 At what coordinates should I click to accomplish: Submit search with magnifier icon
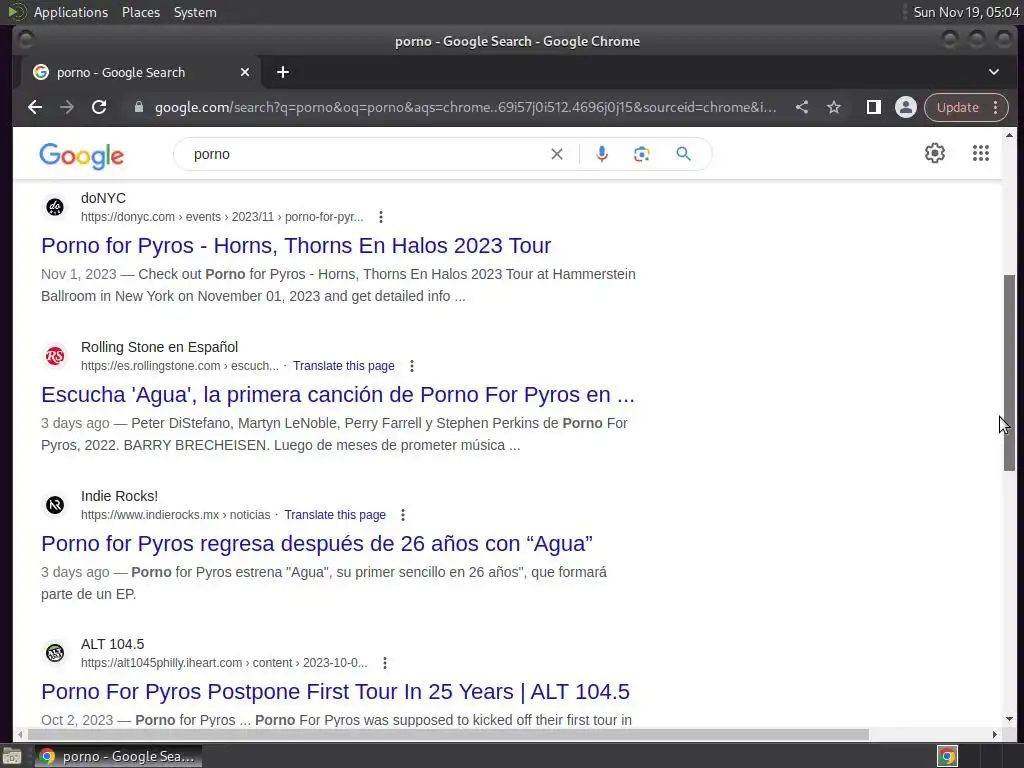(683, 154)
